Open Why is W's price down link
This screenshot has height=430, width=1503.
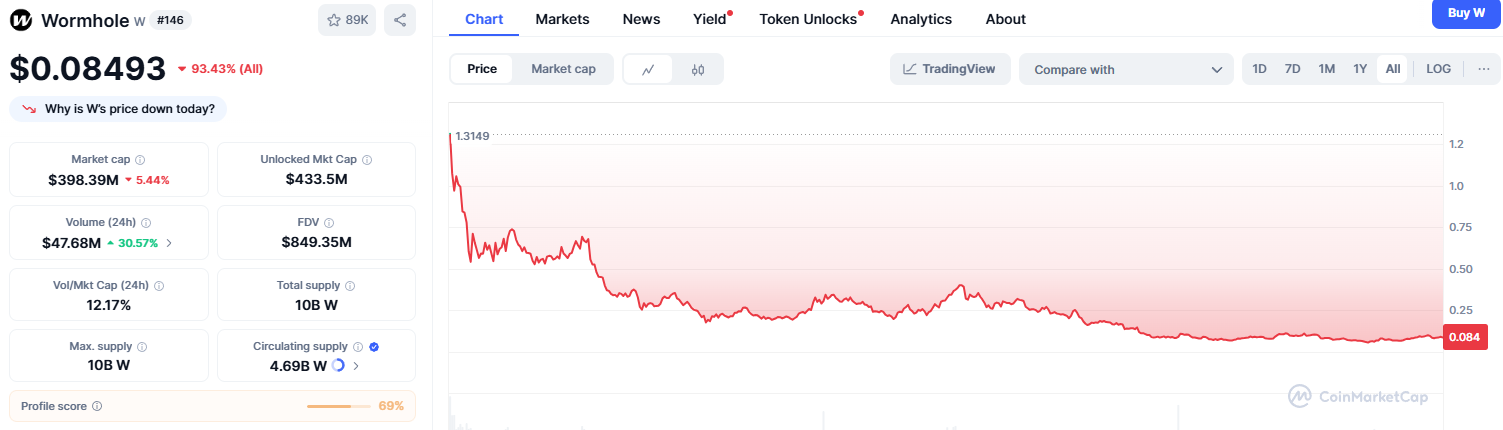pyautogui.click(x=119, y=108)
